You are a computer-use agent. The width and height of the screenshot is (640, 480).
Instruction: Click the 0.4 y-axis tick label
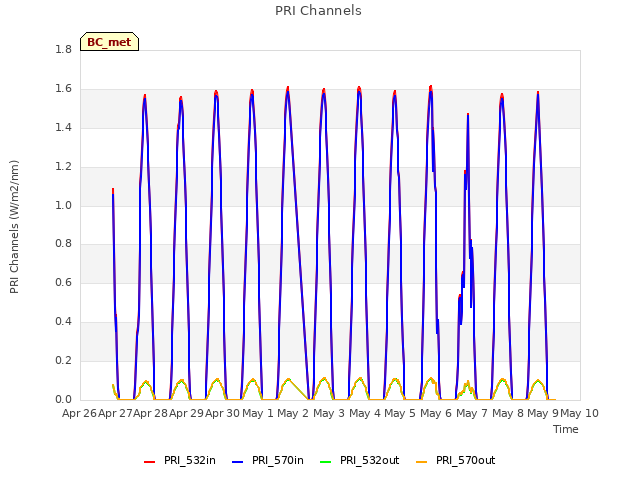pos(63,322)
